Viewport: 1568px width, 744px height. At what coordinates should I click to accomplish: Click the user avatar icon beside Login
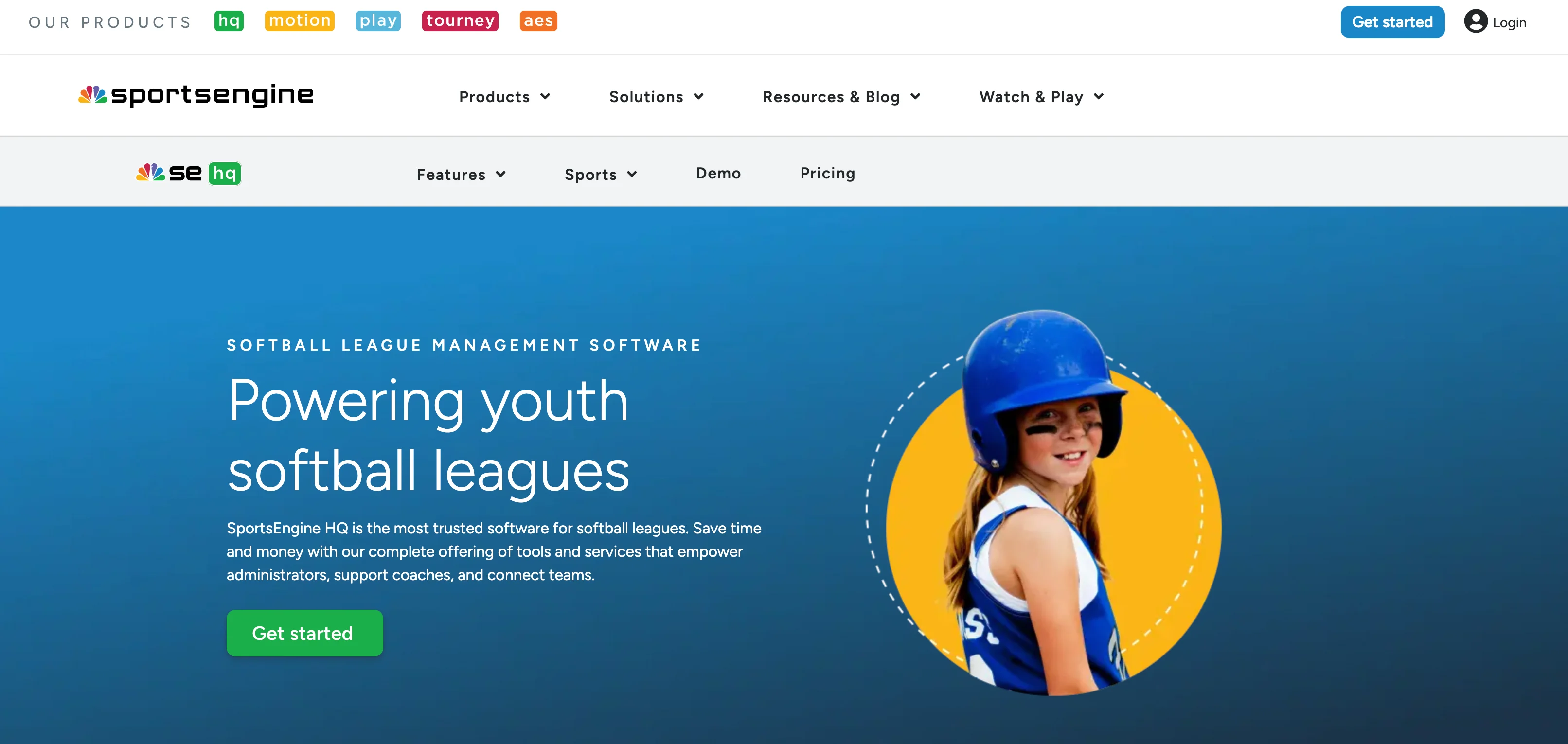[x=1476, y=21]
